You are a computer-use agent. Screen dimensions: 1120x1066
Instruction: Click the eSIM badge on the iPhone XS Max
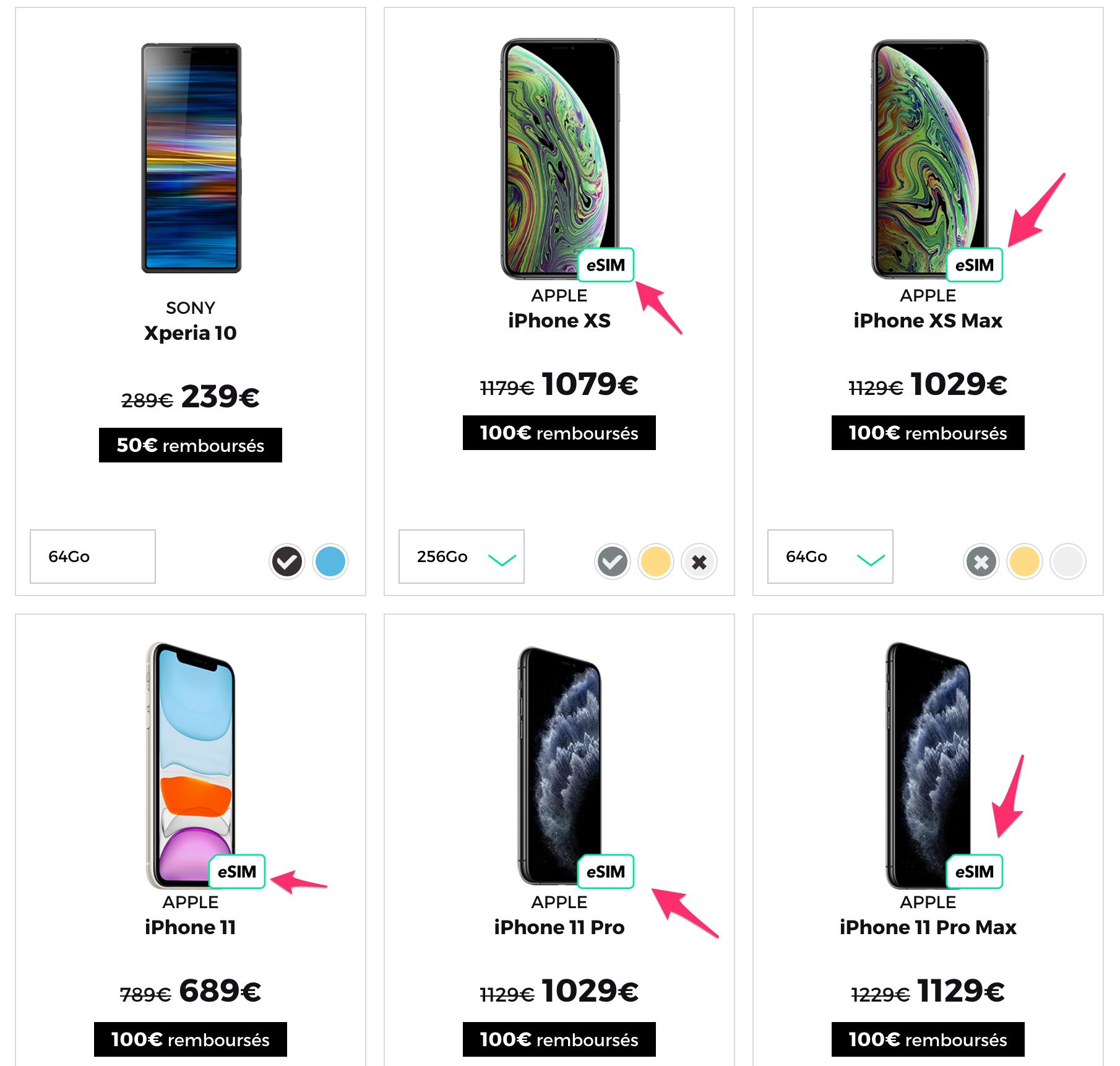click(975, 266)
